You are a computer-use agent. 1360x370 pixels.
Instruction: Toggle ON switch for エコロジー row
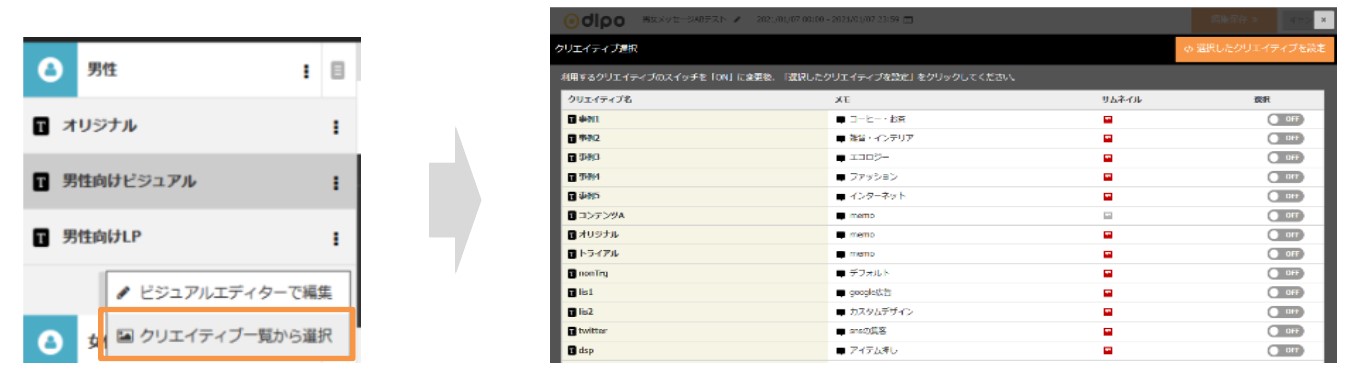(1285, 158)
